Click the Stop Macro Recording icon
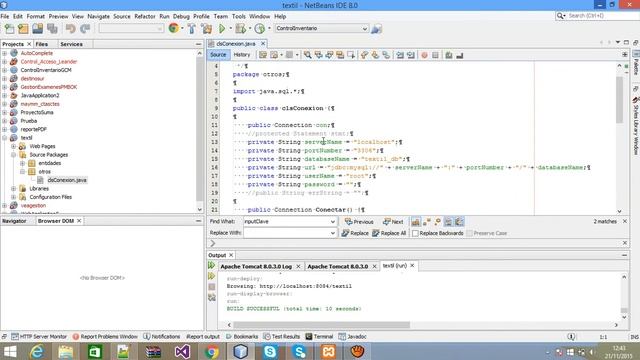 (x=435, y=55)
